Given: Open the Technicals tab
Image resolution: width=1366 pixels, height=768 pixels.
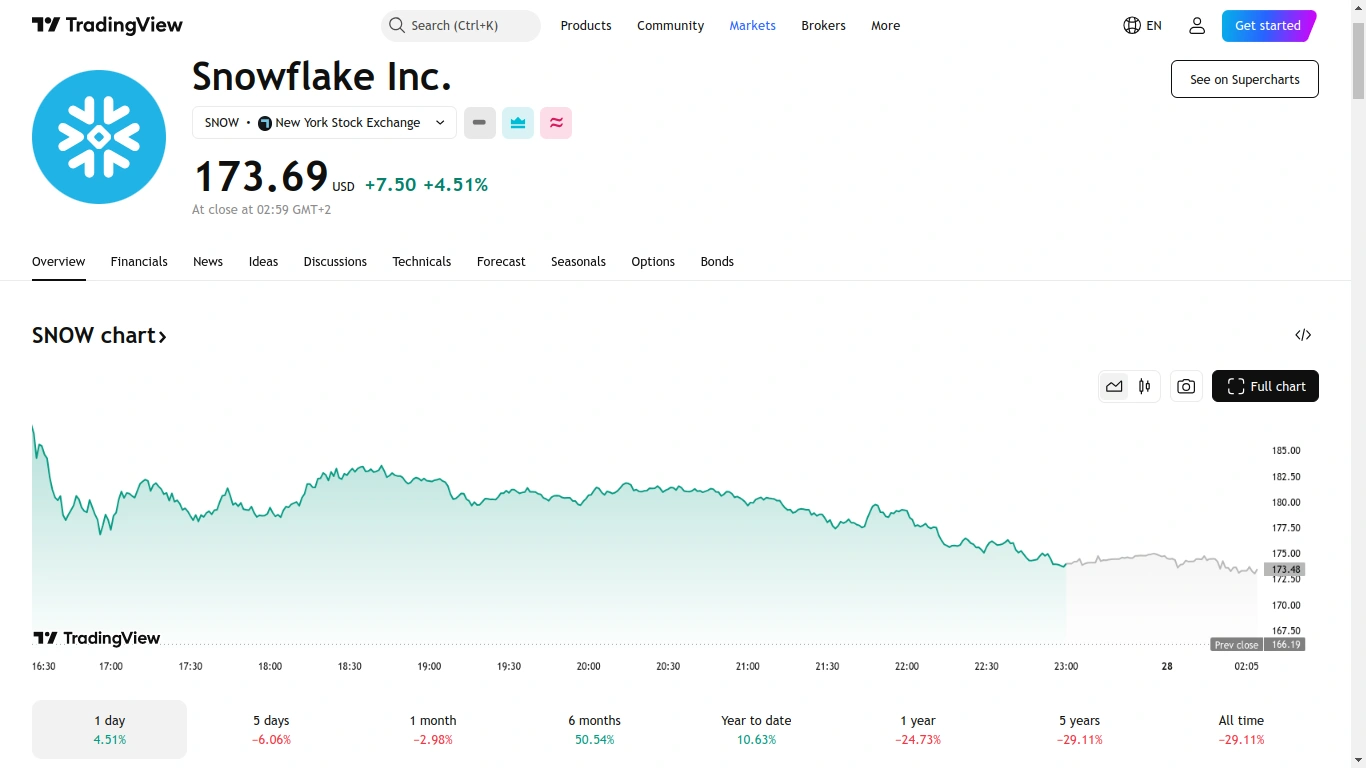Looking at the screenshot, I should pos(421,262).
